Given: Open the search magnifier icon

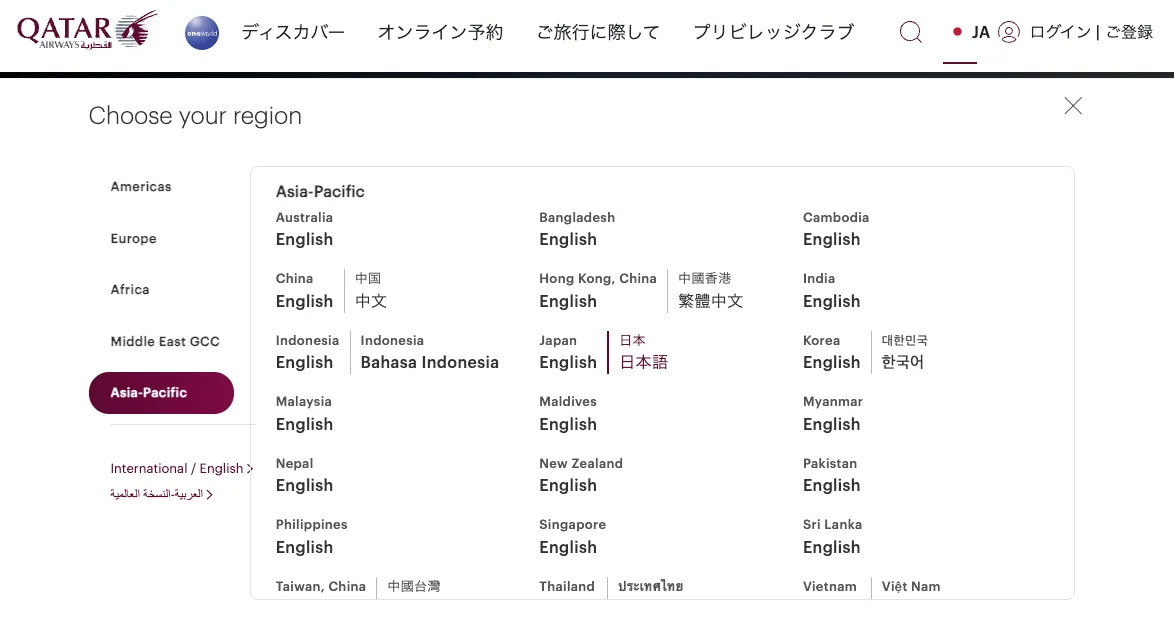Looking at the screenshot, I should (910, 32).
